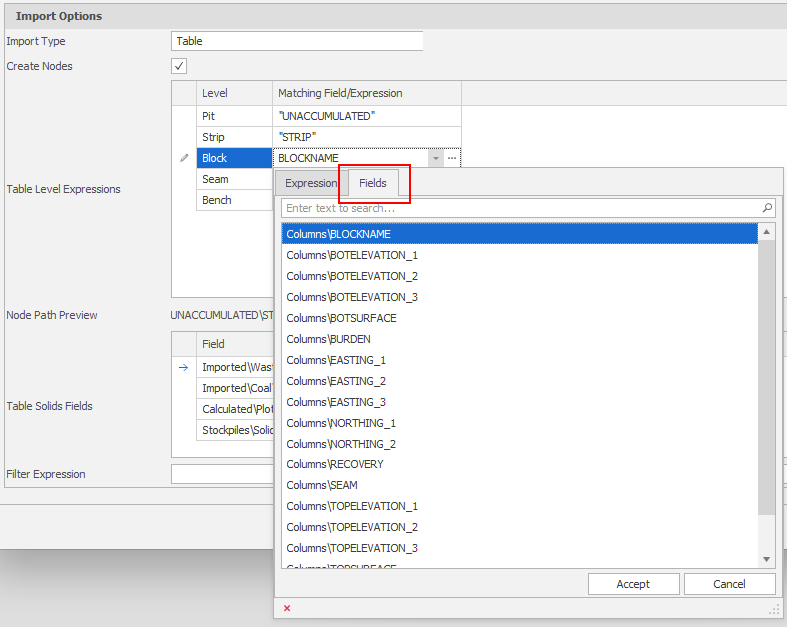Click the ellipsis button next to BLOCKNAME
789x628 pixels.
[x=452, y=158]
